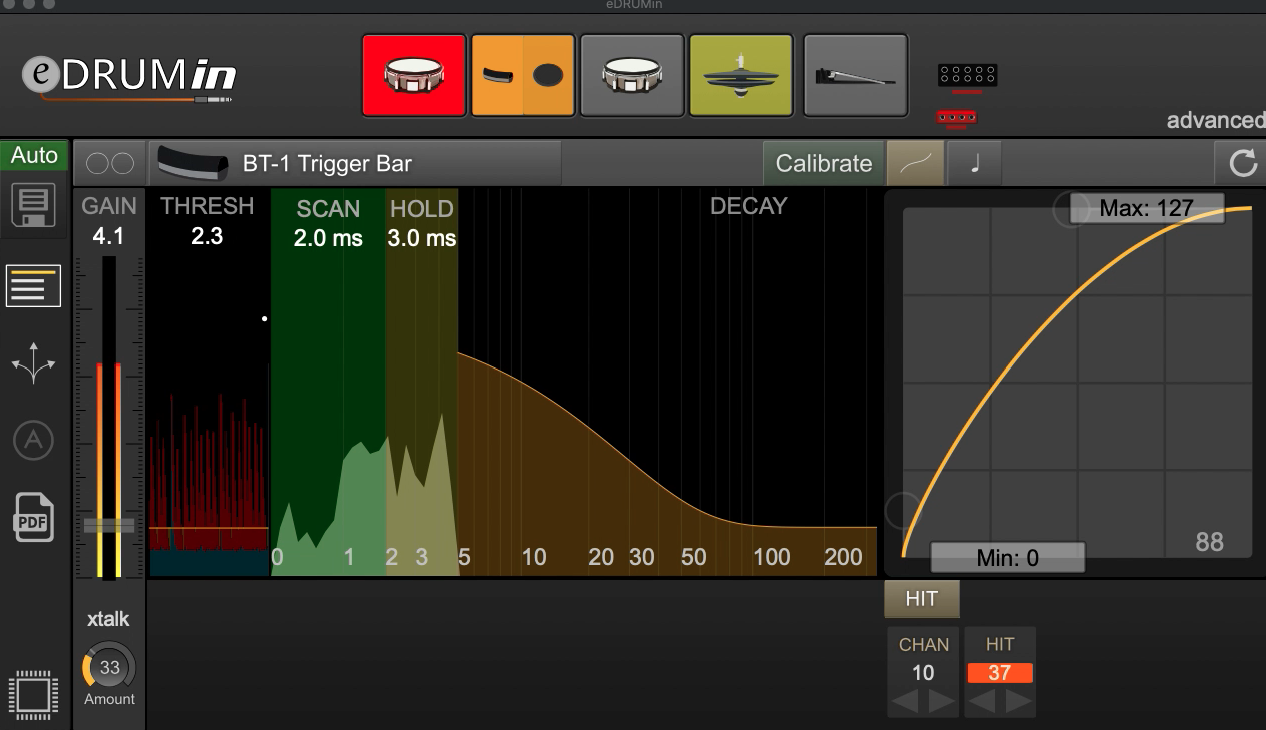Image resolution: width=1266 pixels, height=730 pixels.
Task: Open the MIDI port connector icon
Action: click(x=967, y=75)
